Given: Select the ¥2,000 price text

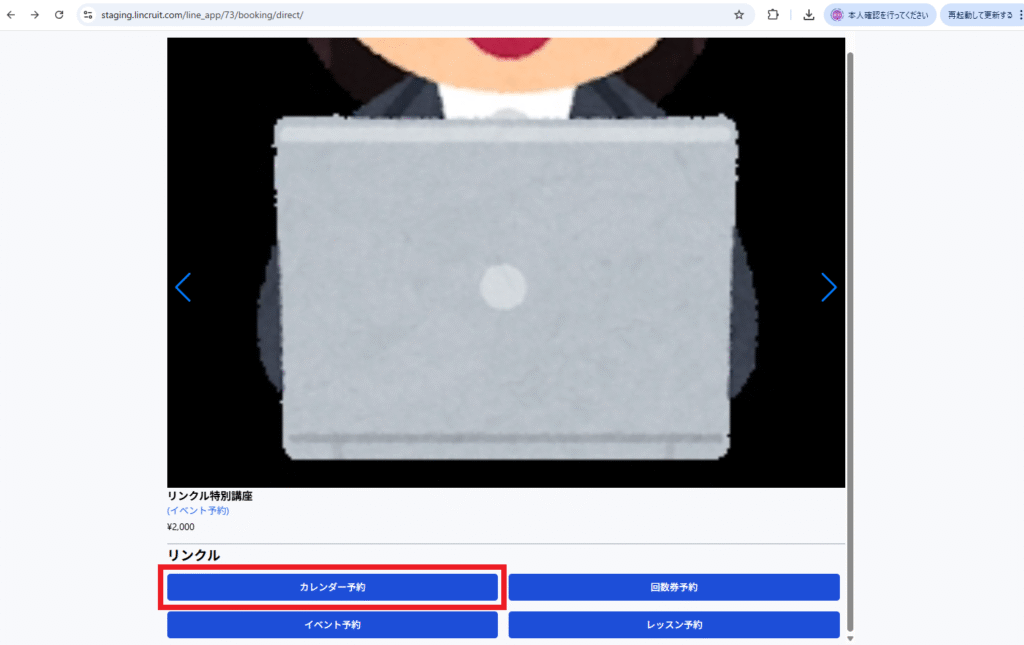Looking at the screenshot, I should click(x=181, y=527).
